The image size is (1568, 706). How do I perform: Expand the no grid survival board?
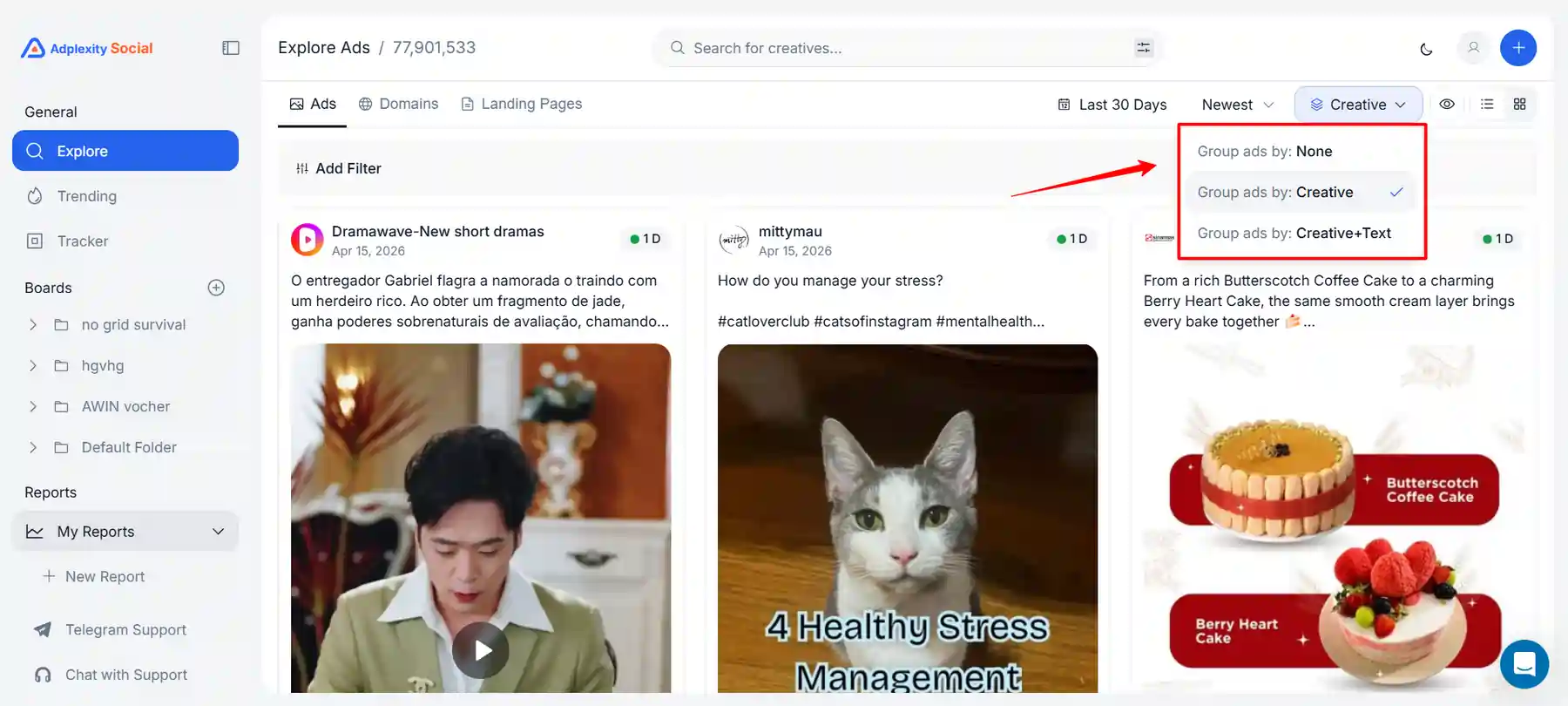tap(33, 325)
